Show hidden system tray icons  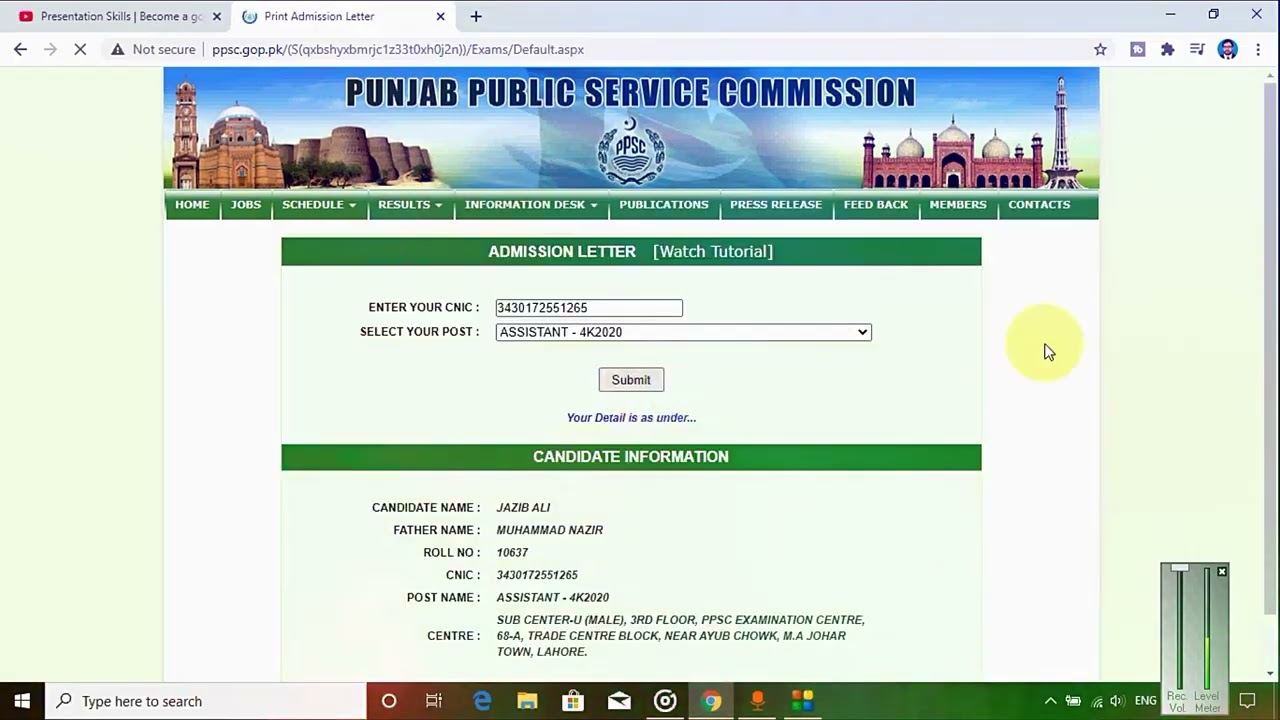pyautogui.click(x=1050, y=701)
